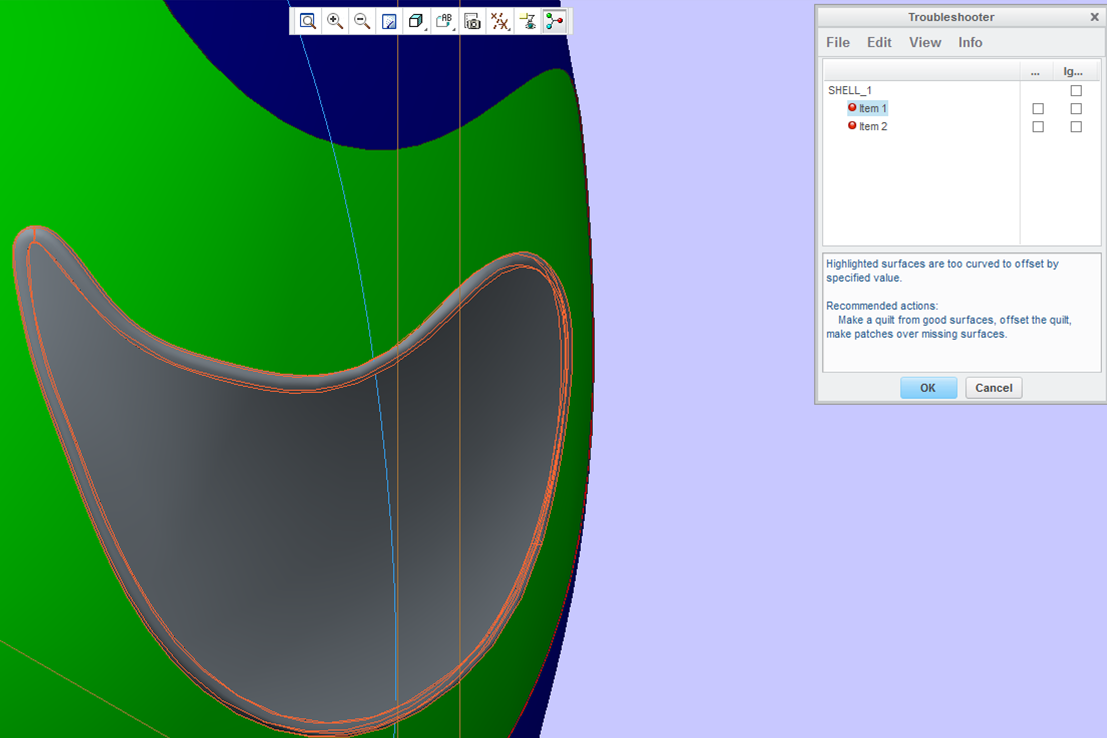Open the Saved Orientations AB dropdown

tap(444, 21)
